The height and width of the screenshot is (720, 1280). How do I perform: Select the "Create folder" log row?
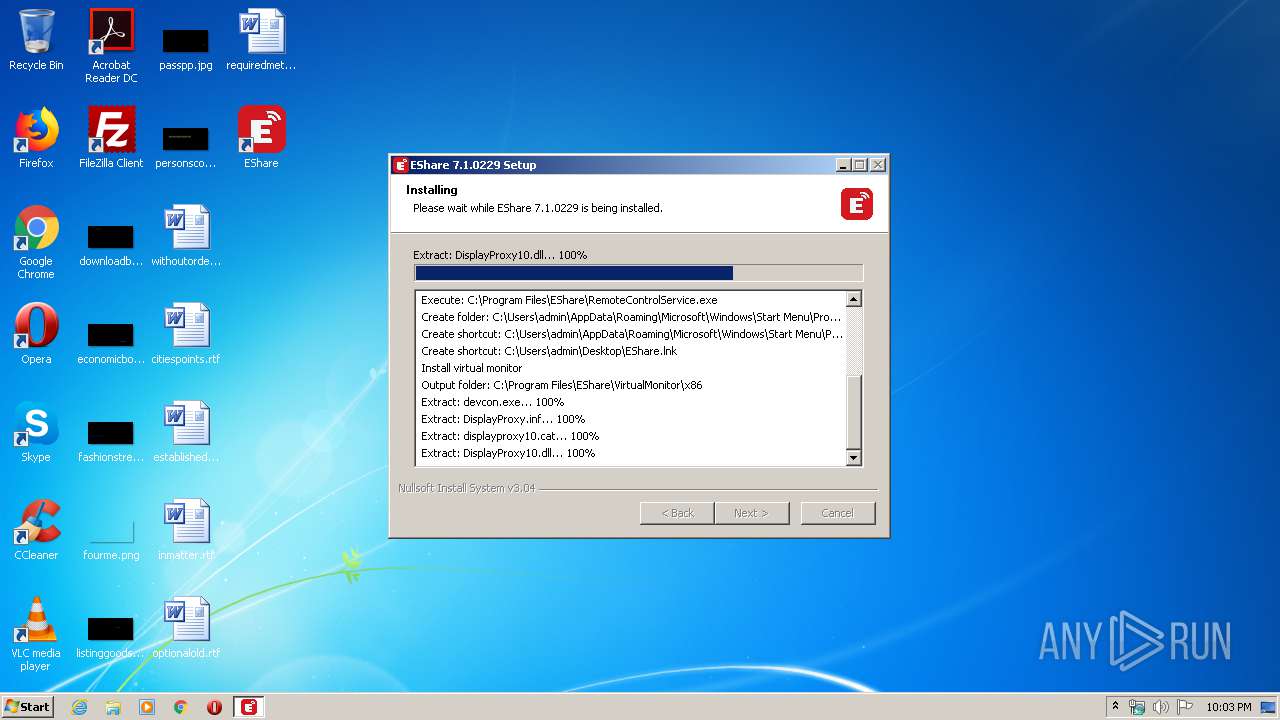pos(630,317)
